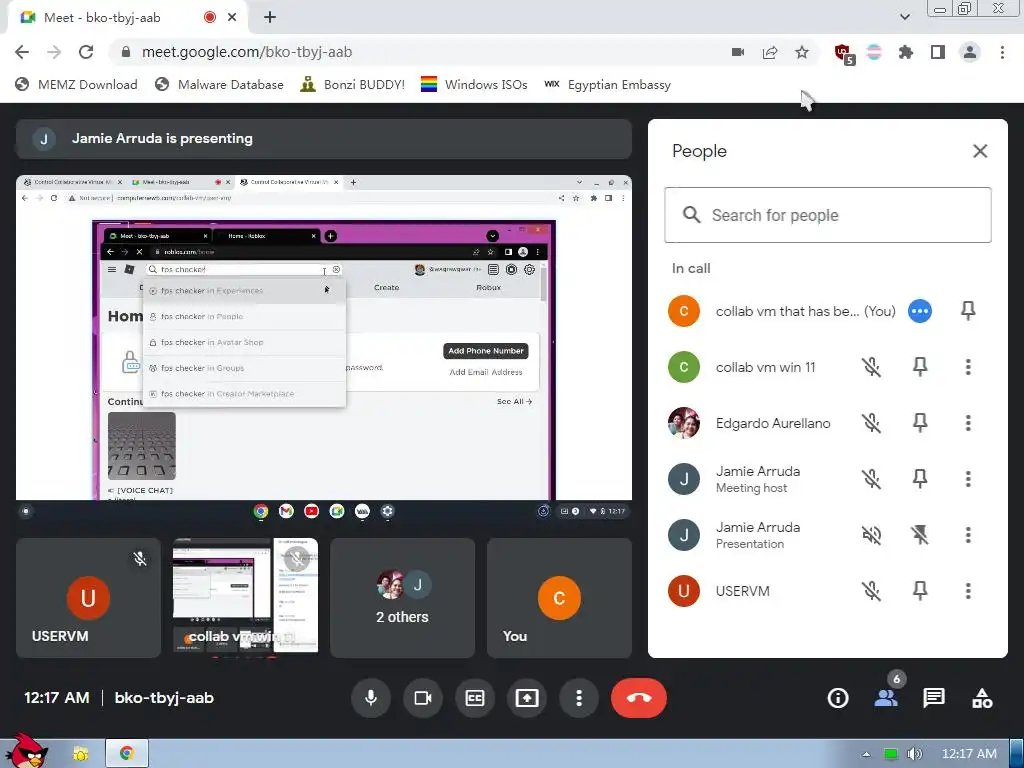The image size is (1024, 768).
Task: Open the Chrome profile avatar
Action: 970,52
